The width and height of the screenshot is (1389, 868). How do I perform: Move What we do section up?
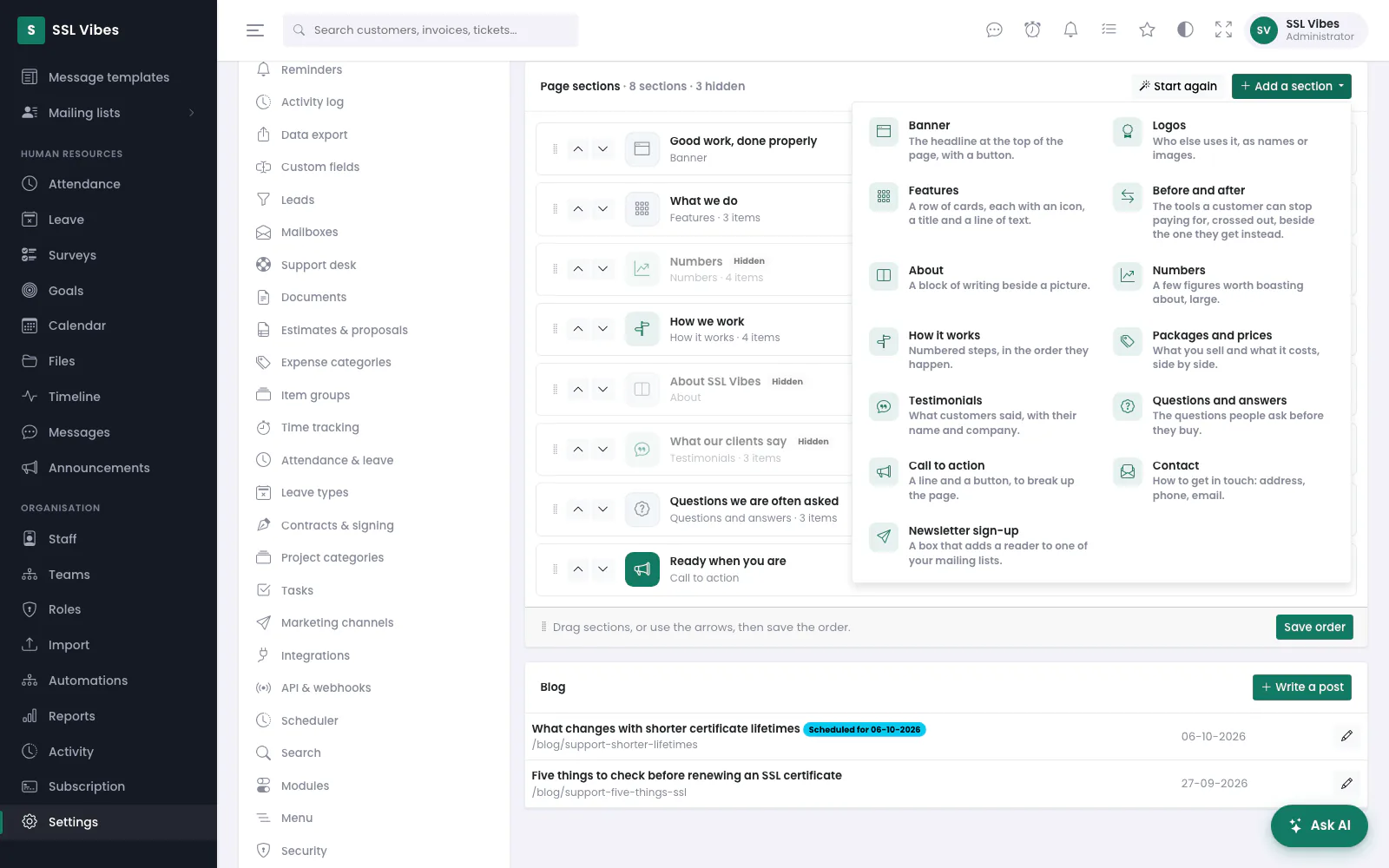pyautogui.click(x=578, y=209)
